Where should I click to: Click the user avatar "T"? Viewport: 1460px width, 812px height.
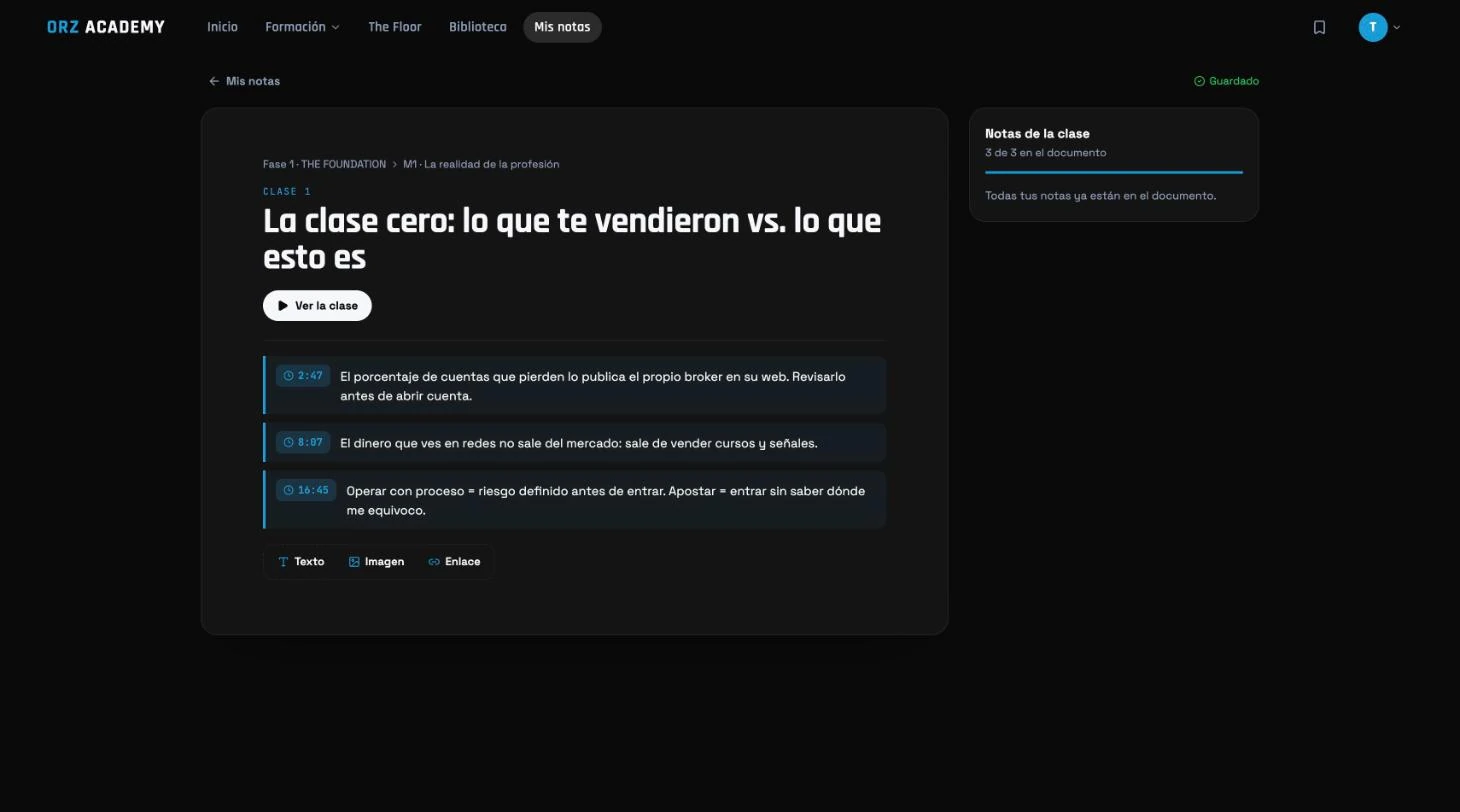point(1373,28)
